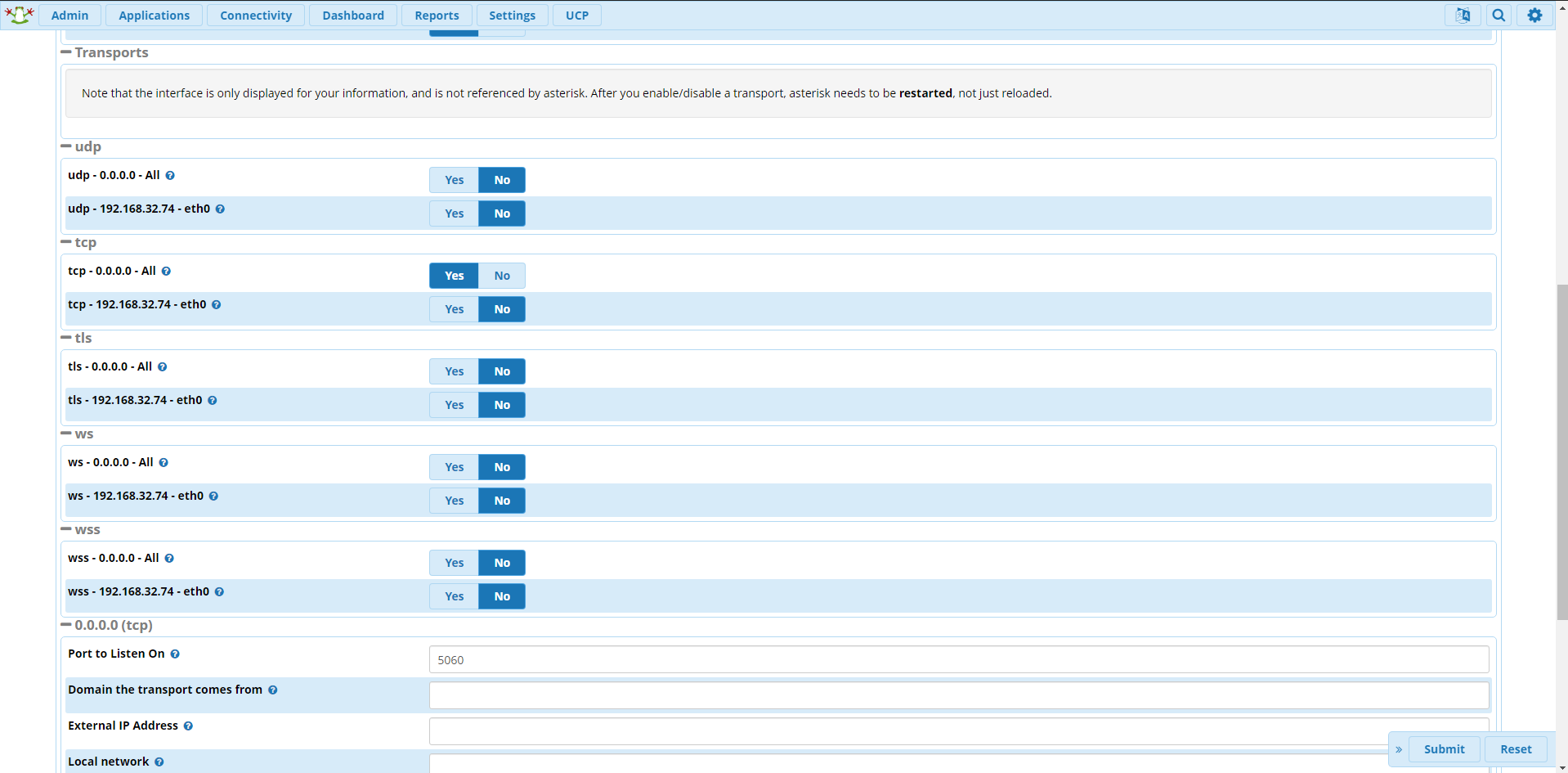
Task: Set wss 192.168.32.74 eth0 to Yes
Action: [454, 596]
